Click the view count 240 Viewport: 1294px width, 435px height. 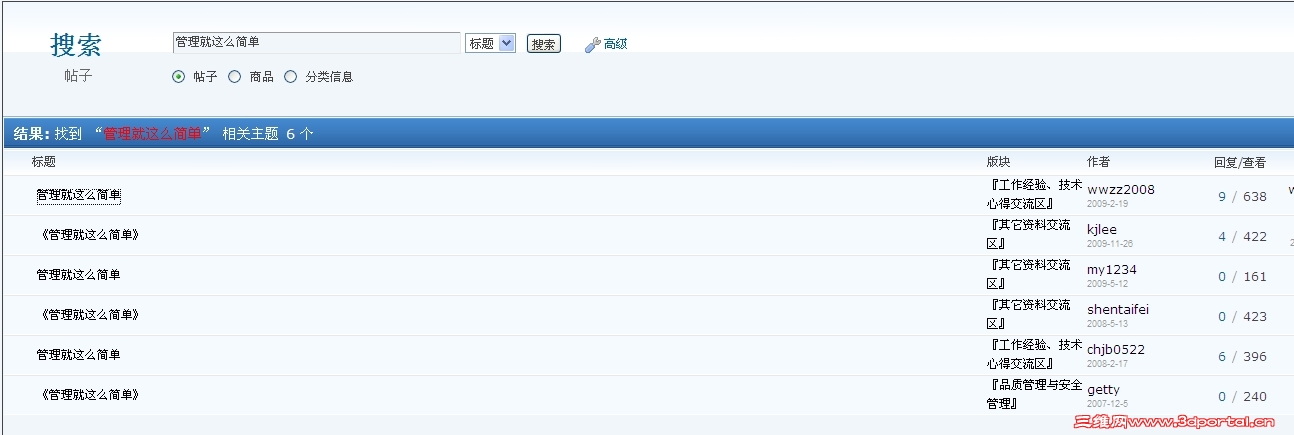point(1255,397)
